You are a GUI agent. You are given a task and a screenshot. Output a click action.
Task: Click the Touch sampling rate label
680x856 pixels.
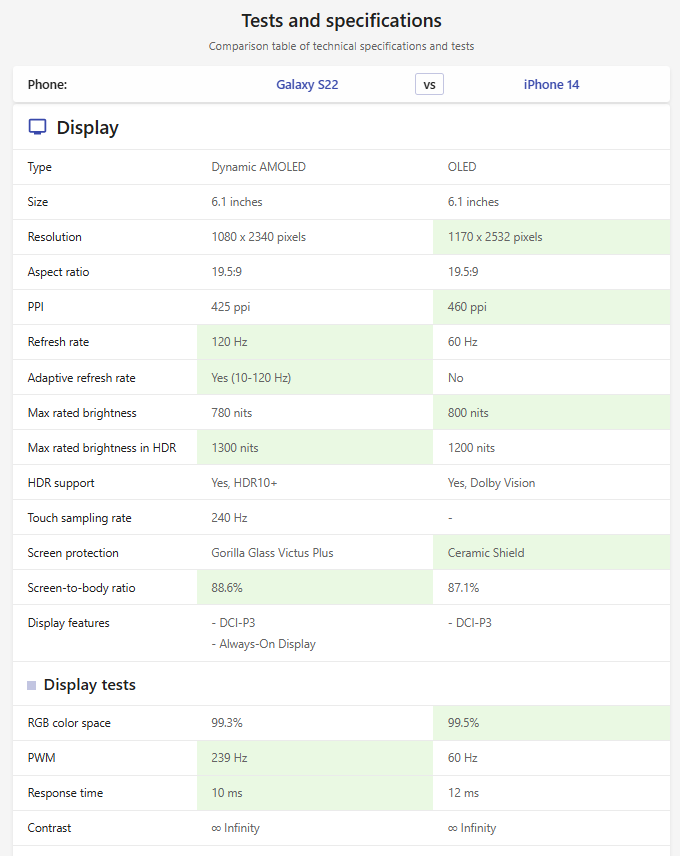coord(80,518)
